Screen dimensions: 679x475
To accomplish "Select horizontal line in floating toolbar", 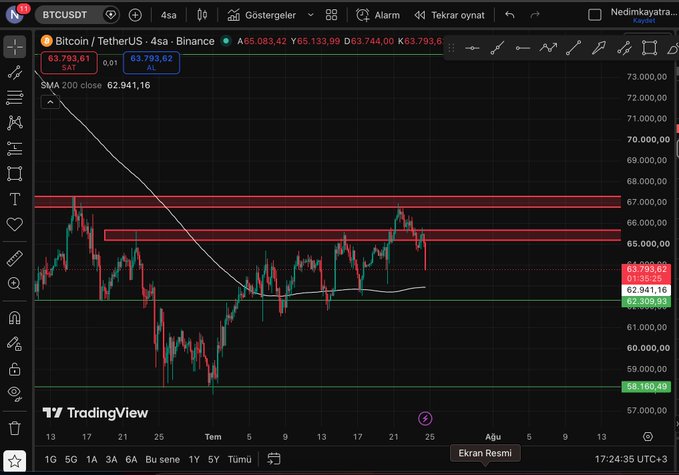I will (472, 48).
